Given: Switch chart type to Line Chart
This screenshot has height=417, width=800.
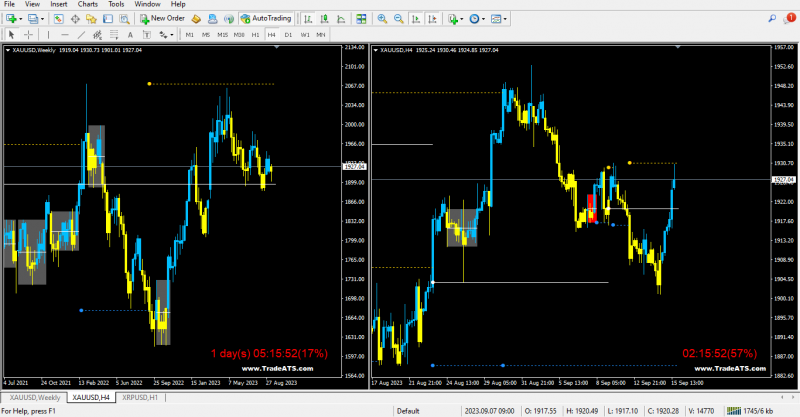Looking at the screenshot, I should [341, 19].
